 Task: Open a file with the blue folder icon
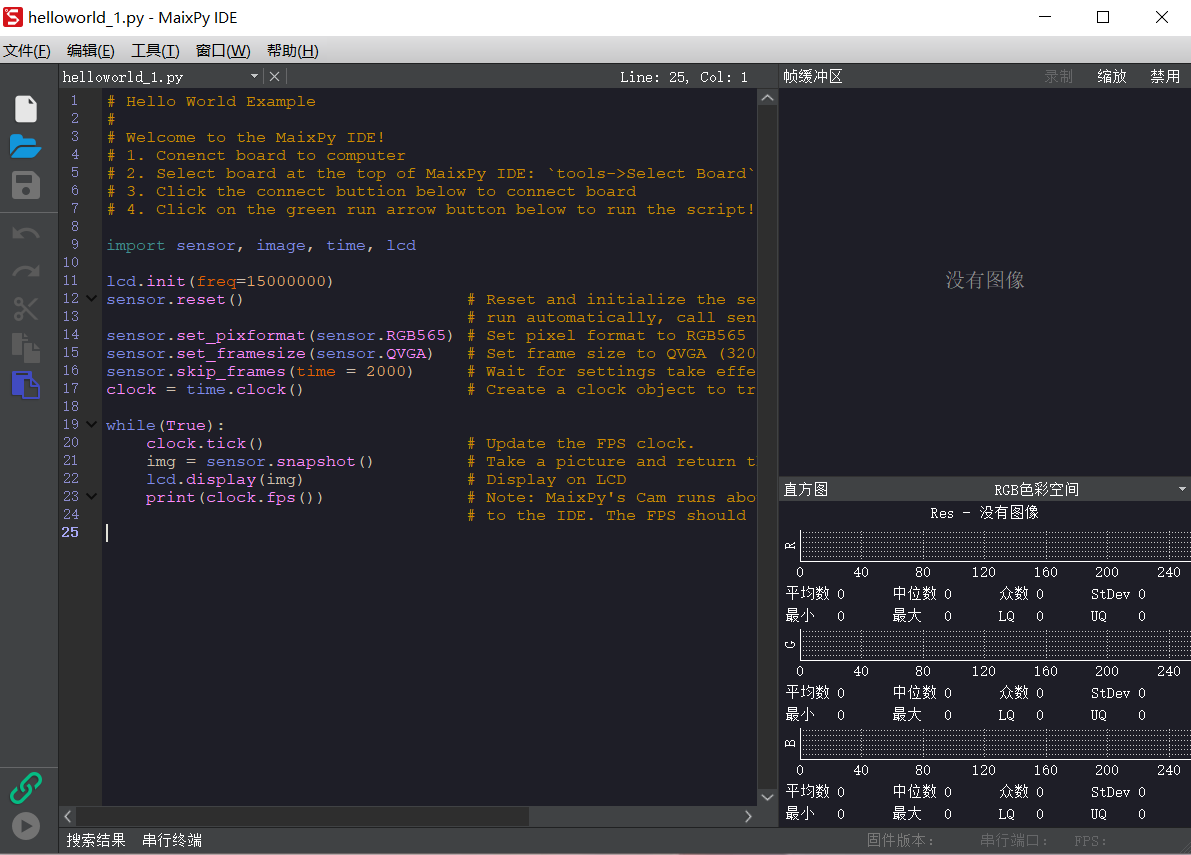pos(26,147)
